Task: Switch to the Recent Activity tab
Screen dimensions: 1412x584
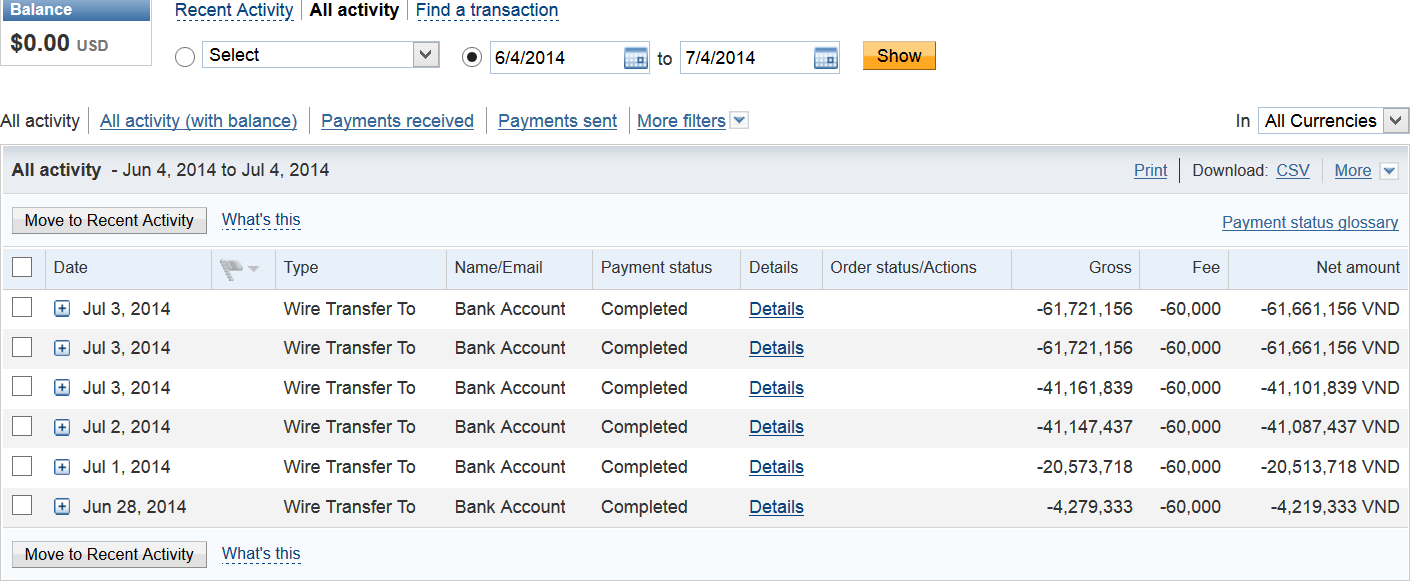Action: pos(234,11)
